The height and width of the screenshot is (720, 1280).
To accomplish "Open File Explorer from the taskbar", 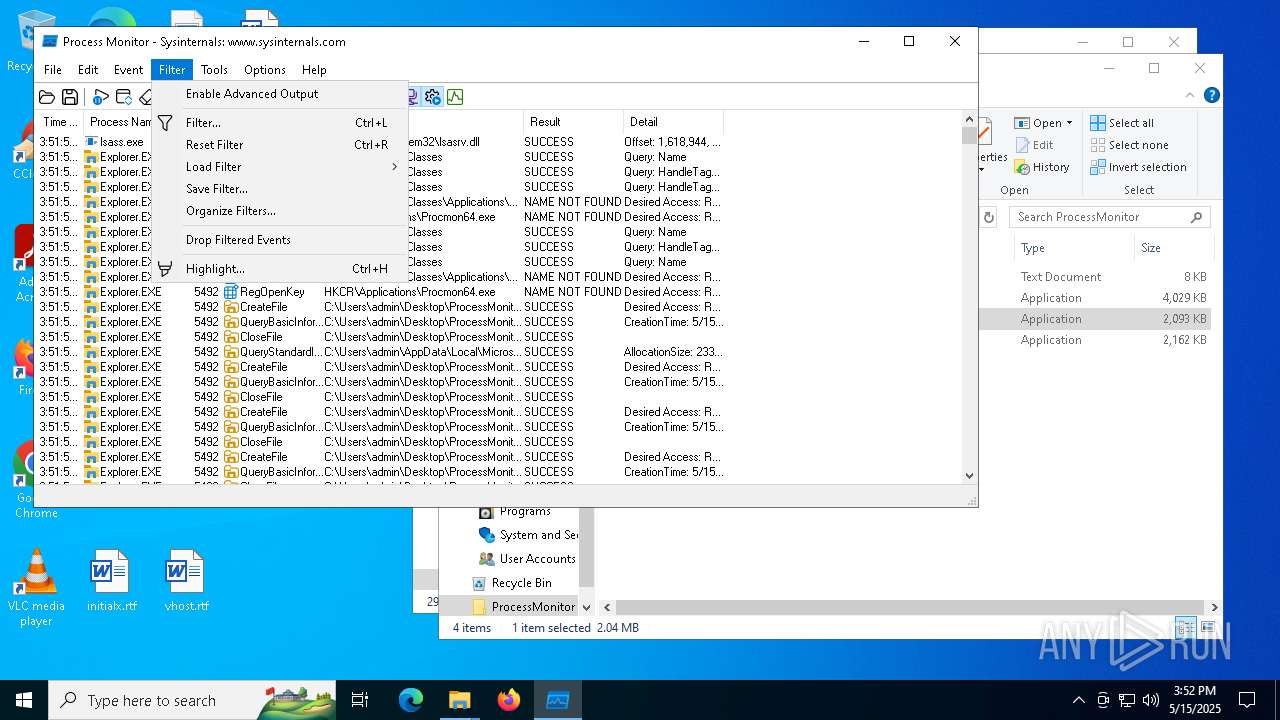I will click(460, 700).
